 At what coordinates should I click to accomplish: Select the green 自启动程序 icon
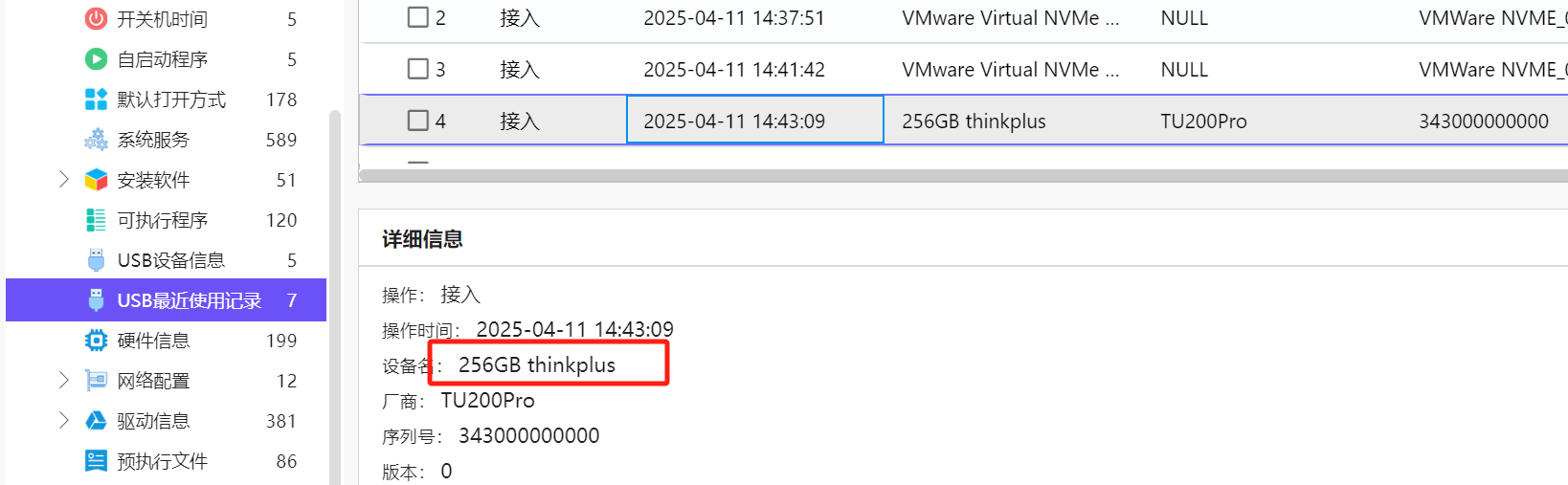(96, 58)
